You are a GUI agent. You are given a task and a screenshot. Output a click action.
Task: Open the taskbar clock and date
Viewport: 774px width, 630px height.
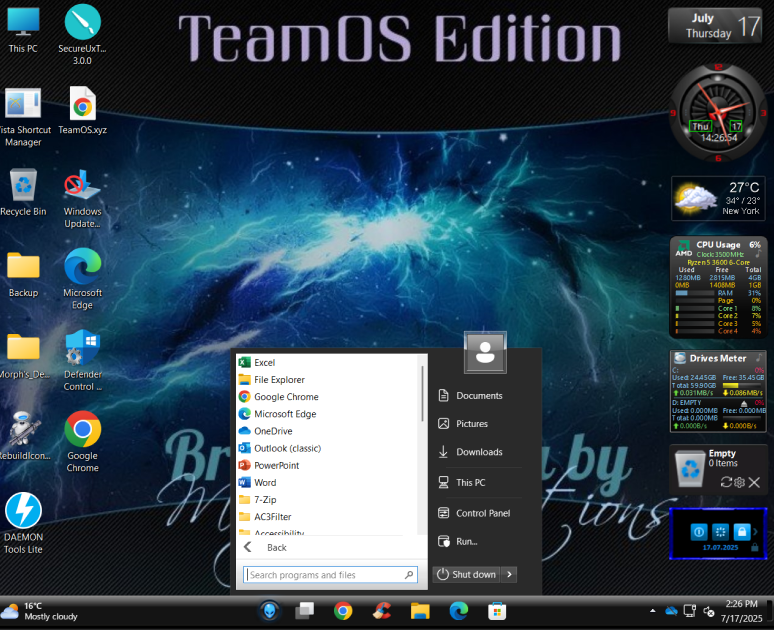click(x=741, y=611)
